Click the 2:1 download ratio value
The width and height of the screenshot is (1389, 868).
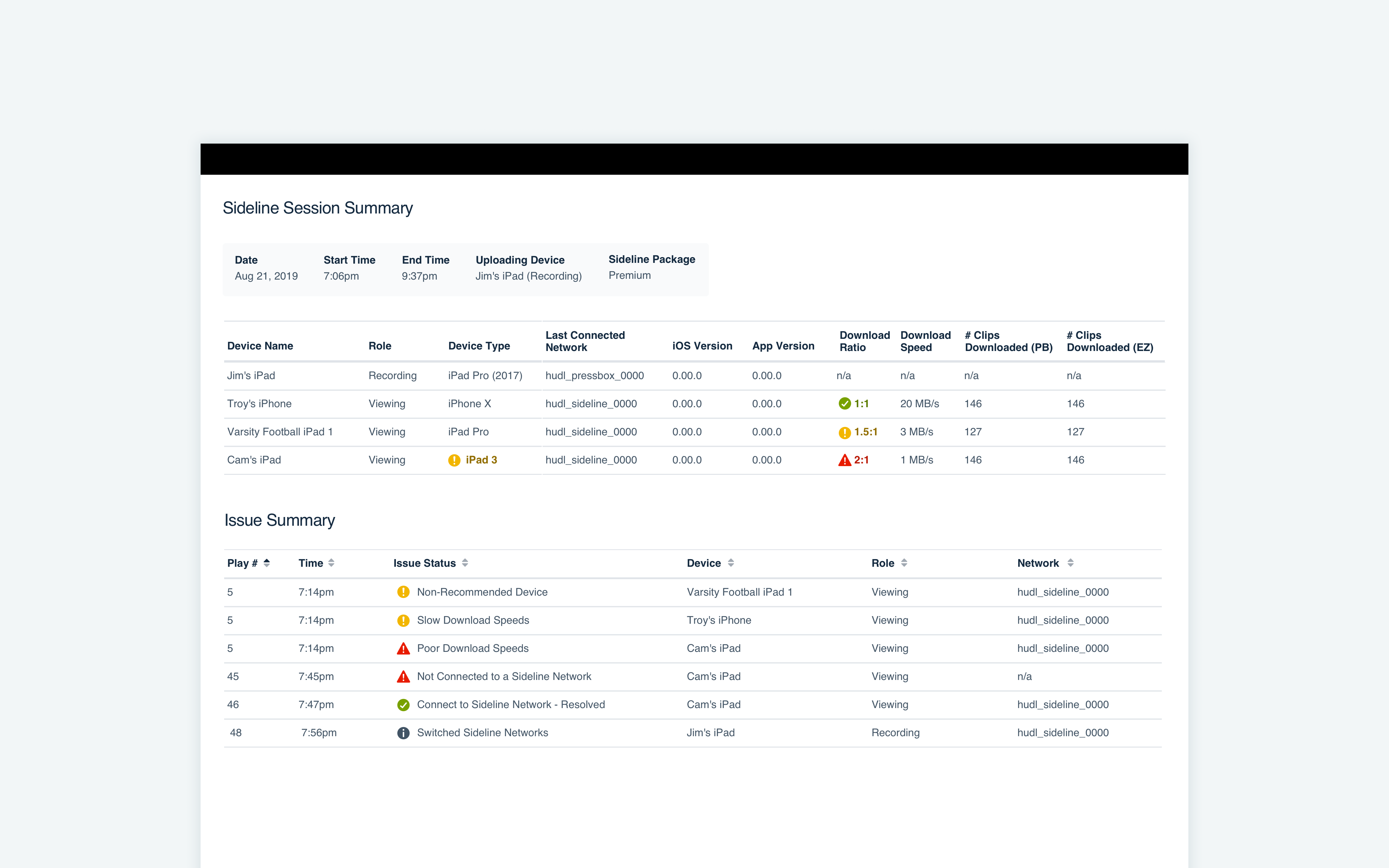862,460
